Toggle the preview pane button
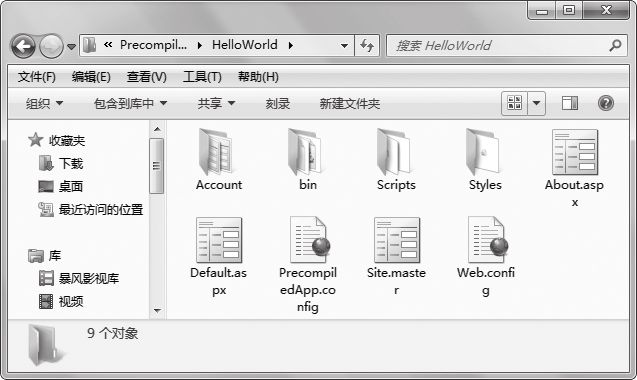Screen dimensions: 637x380 click(570, 103)
